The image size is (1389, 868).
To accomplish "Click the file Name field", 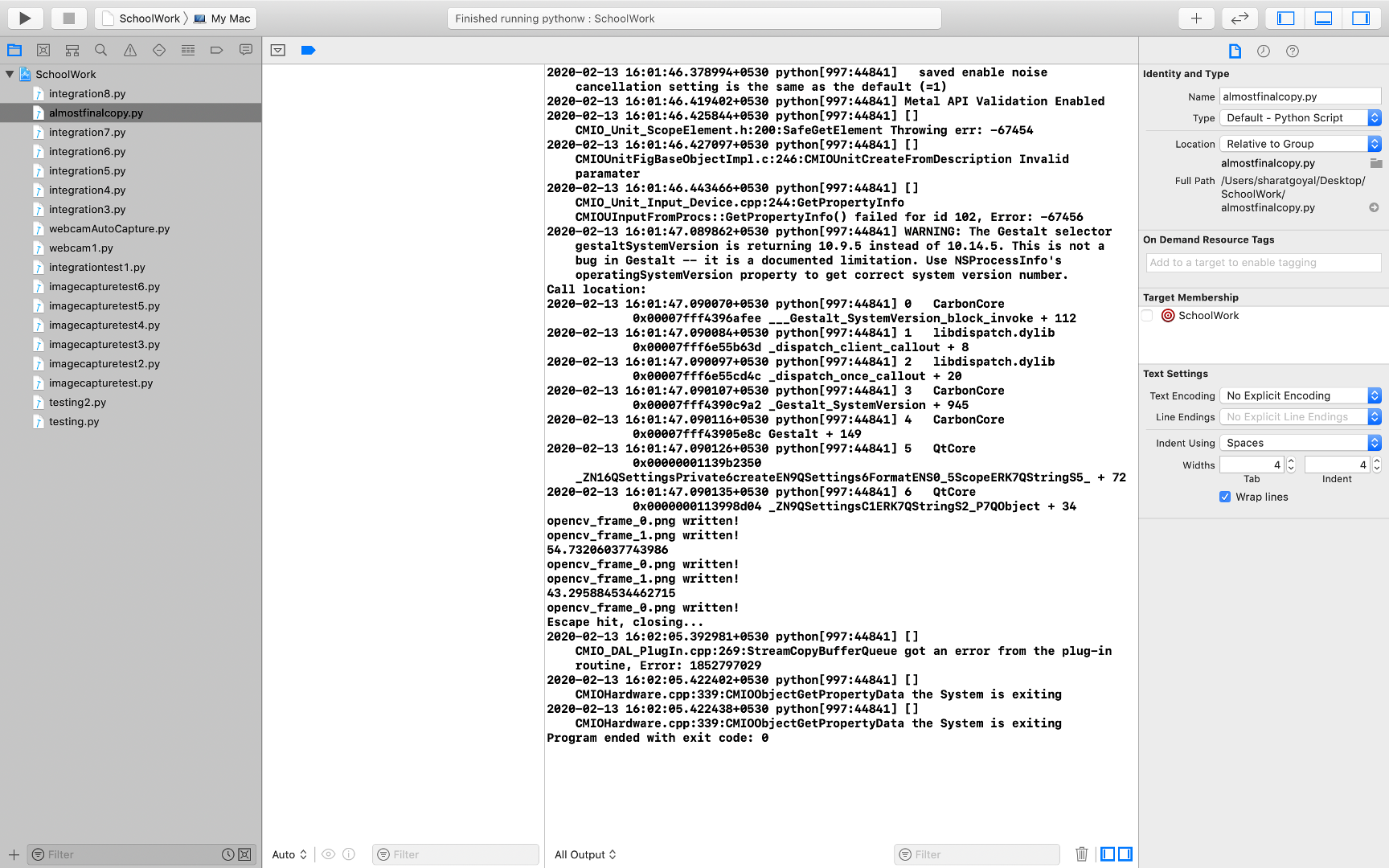I will click(1301, 96).
